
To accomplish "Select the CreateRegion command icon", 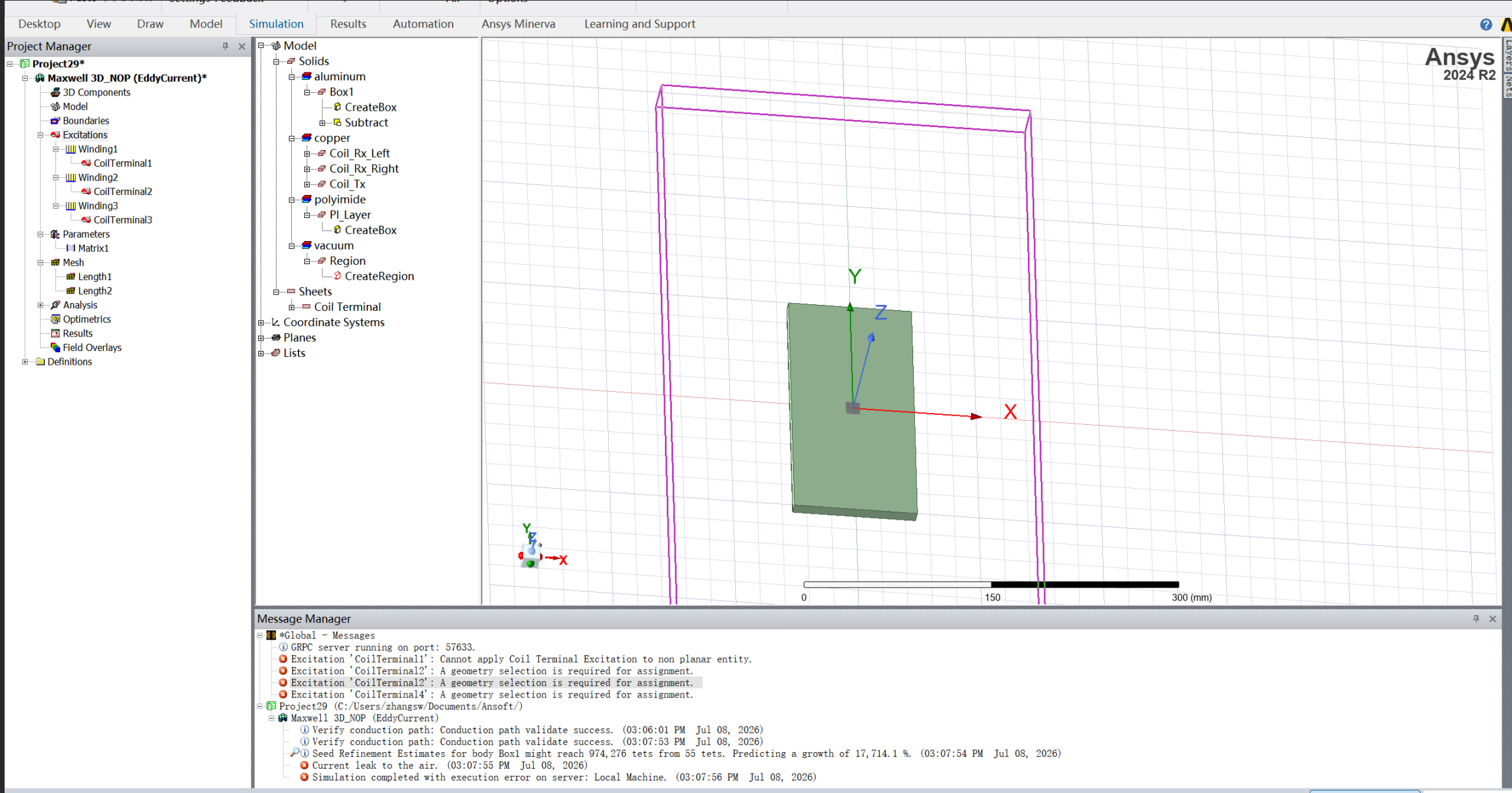I will 337,276.
